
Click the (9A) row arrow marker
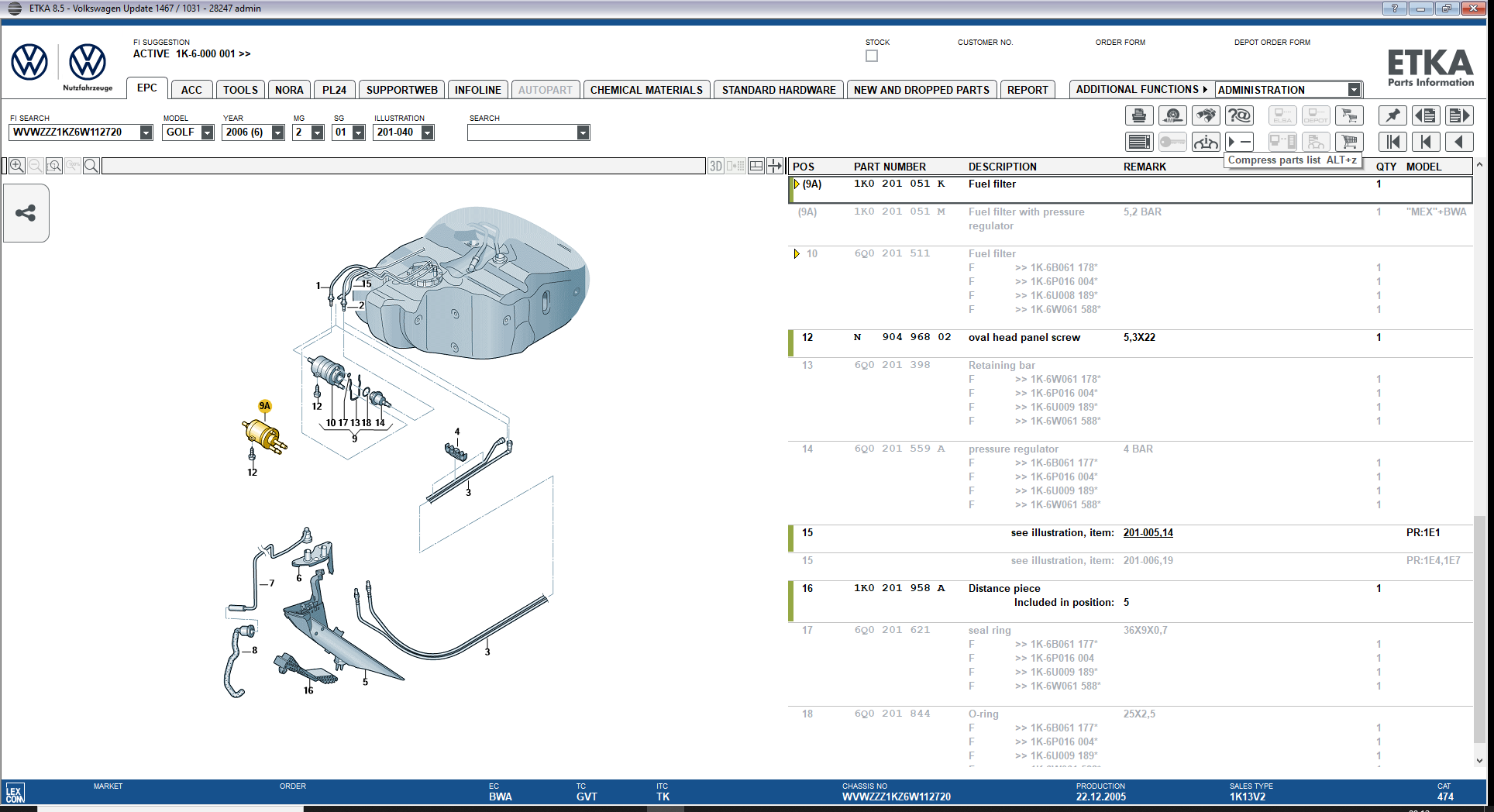coord(797,184)
